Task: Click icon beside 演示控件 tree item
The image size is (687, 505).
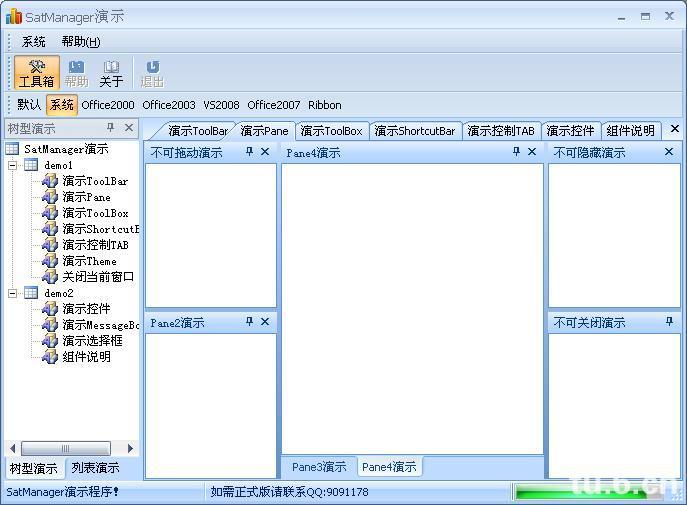Action: [50, 308]
